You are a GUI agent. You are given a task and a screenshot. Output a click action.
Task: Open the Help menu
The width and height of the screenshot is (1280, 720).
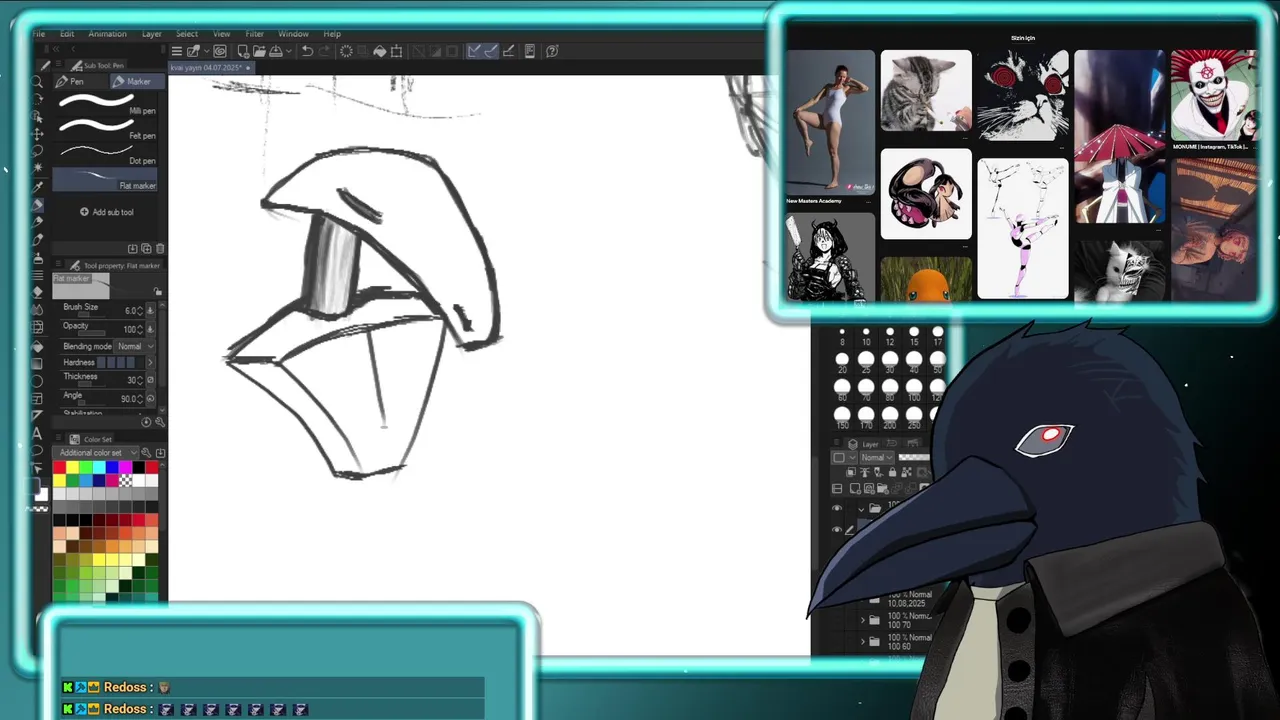click(x=332, y=34)
